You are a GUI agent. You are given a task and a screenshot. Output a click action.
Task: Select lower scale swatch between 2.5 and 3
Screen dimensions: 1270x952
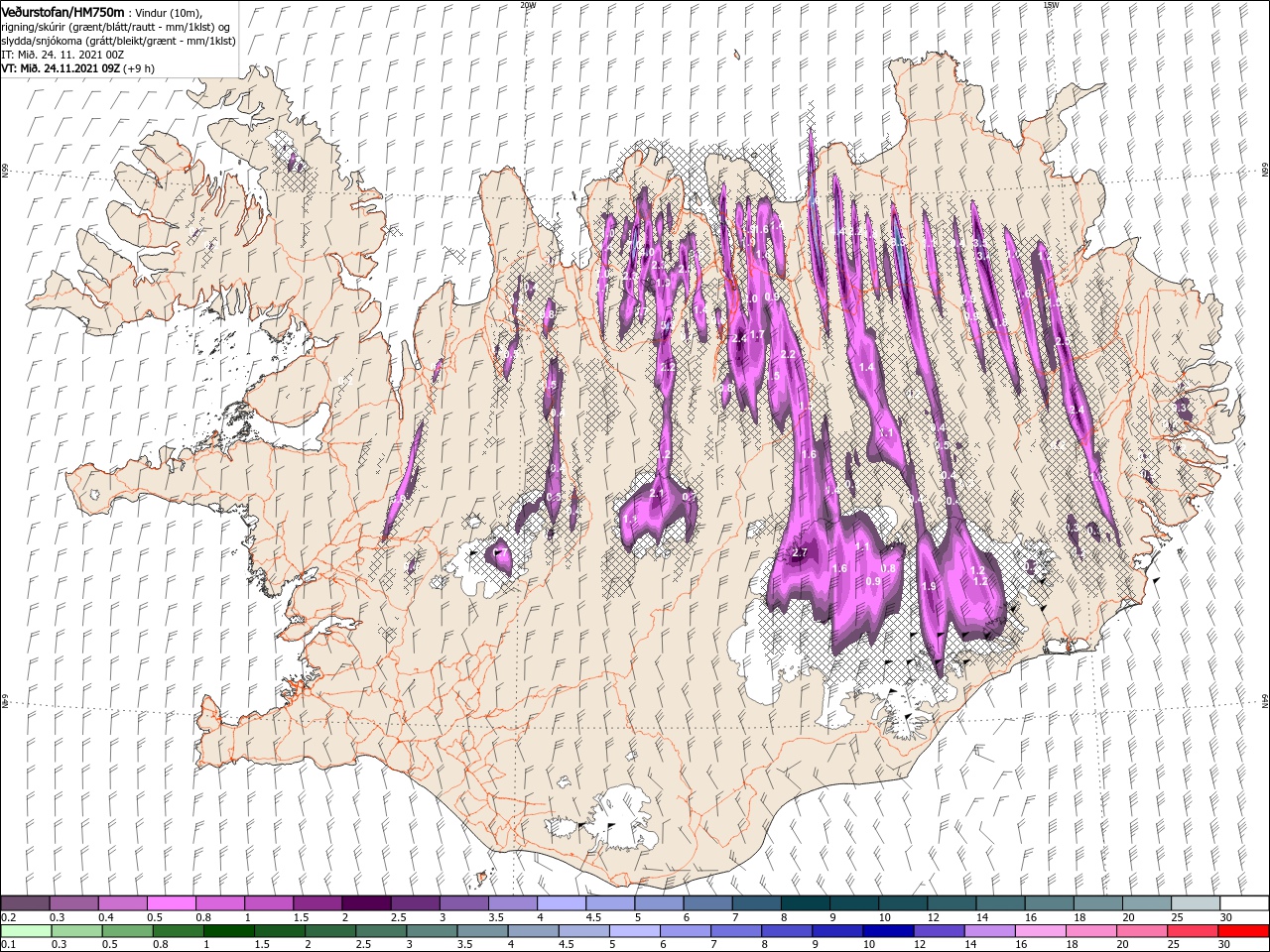click(381, 930)
